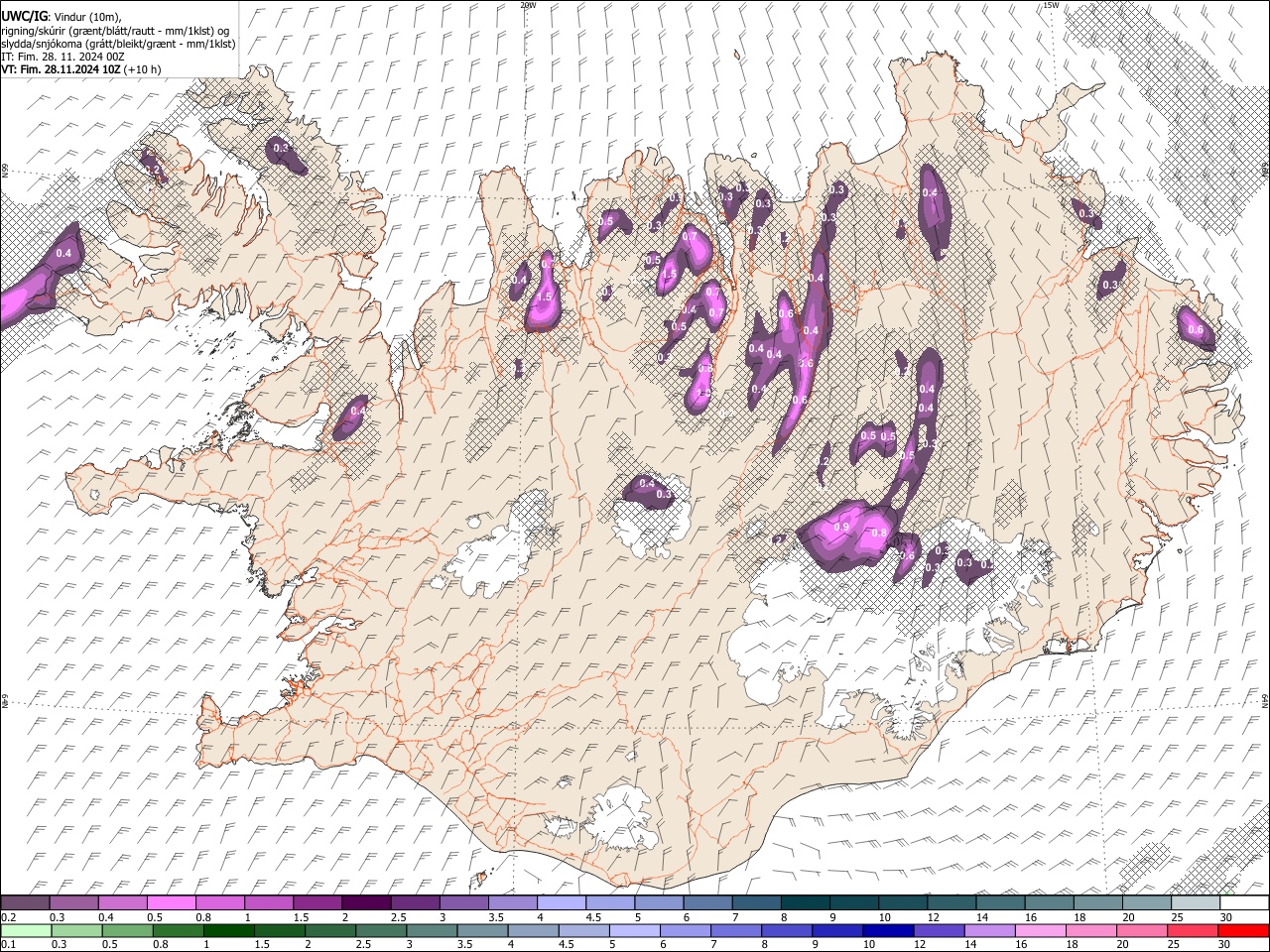Image resolution: width=1270 pixels, height=952 pixels.
Task: Click the bright pink 0.5 swatch in the purple snow legend
Action: [x=171, y=902]
